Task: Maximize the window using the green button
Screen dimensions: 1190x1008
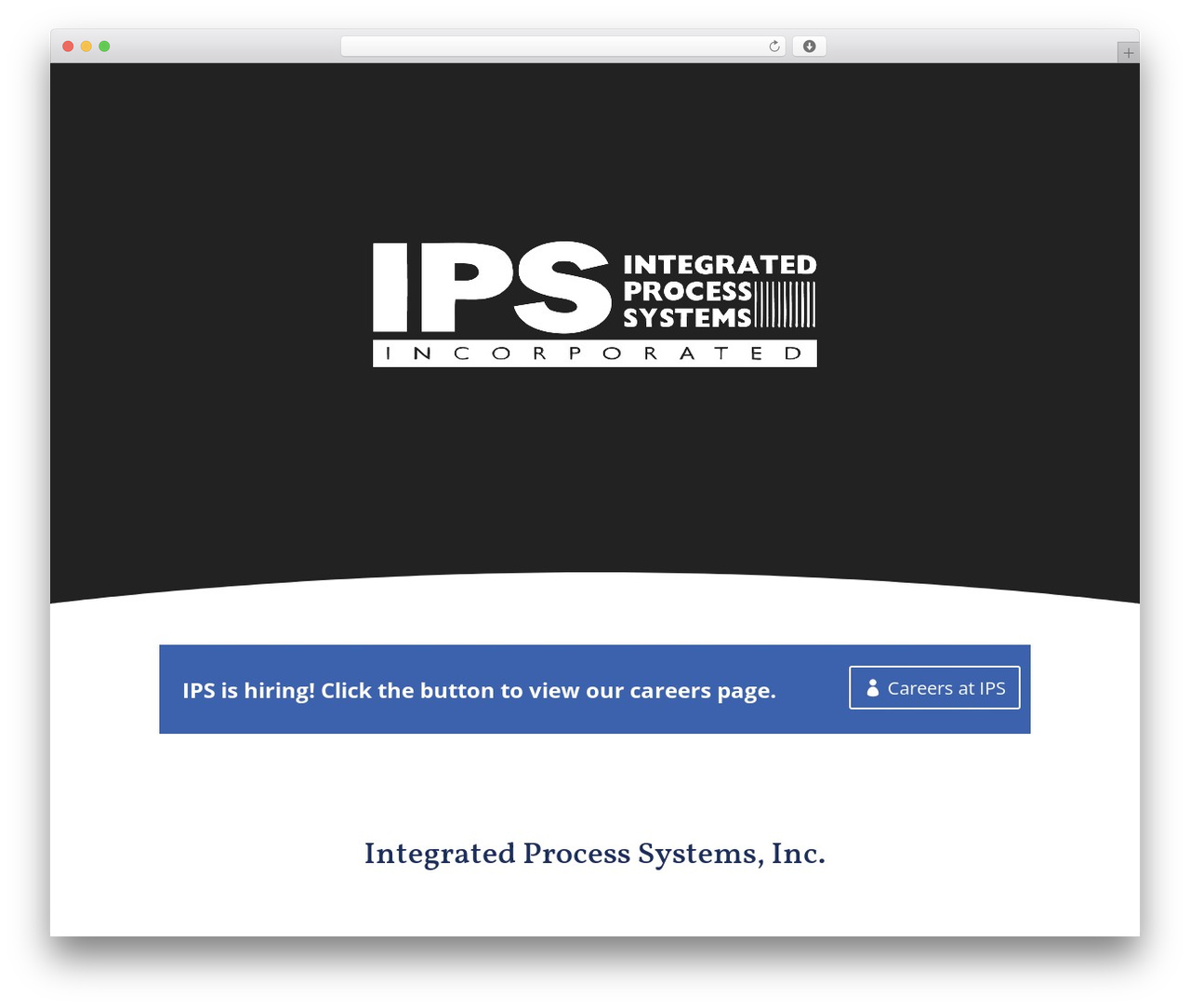Action: (x=104, y=46)
